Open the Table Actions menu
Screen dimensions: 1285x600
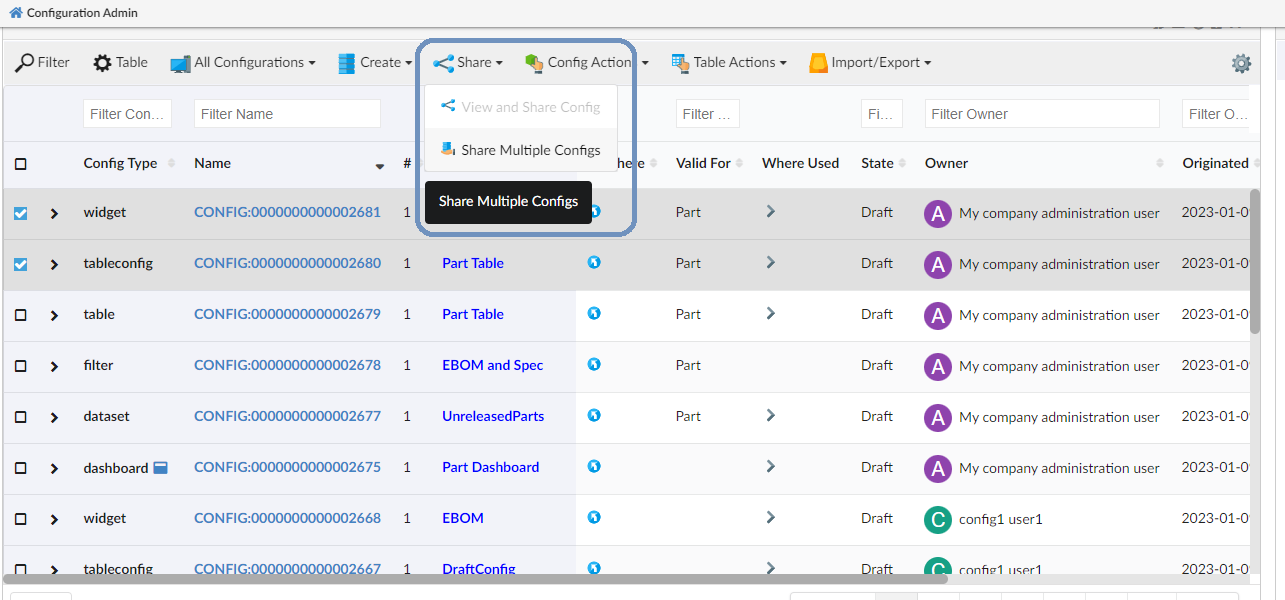pyautogui.click(x=728, y=63)
